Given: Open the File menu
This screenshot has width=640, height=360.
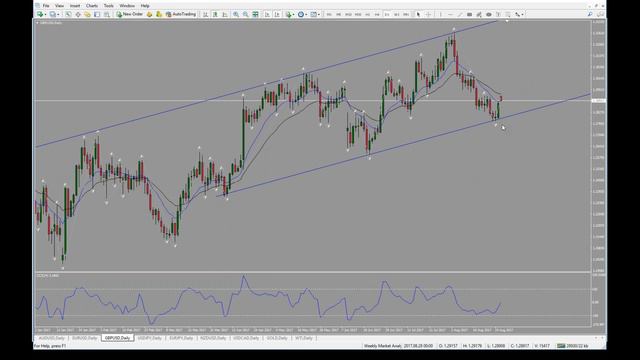Looking at the screenshot, I should [46, 6].
